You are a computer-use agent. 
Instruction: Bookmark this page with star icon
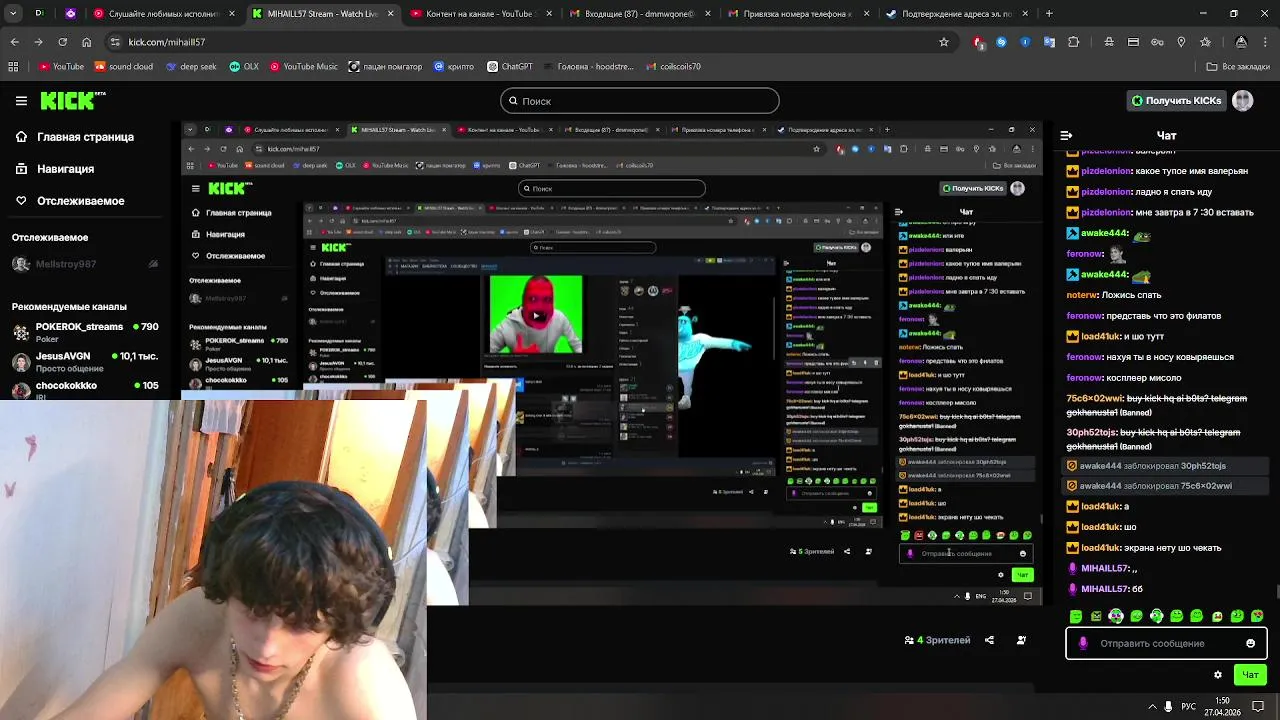coord(943,42)
